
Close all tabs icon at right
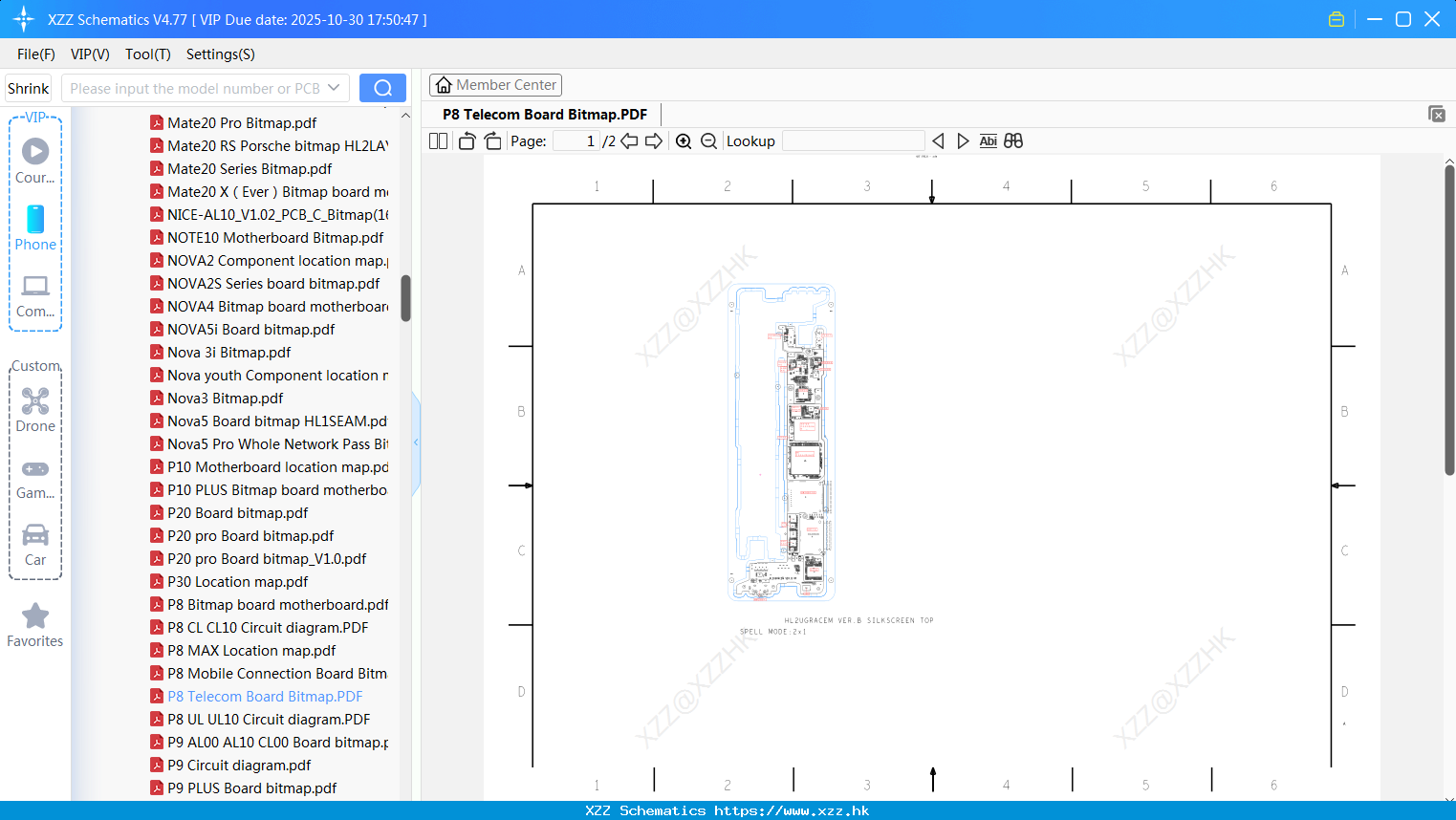tap(1437, 114)
